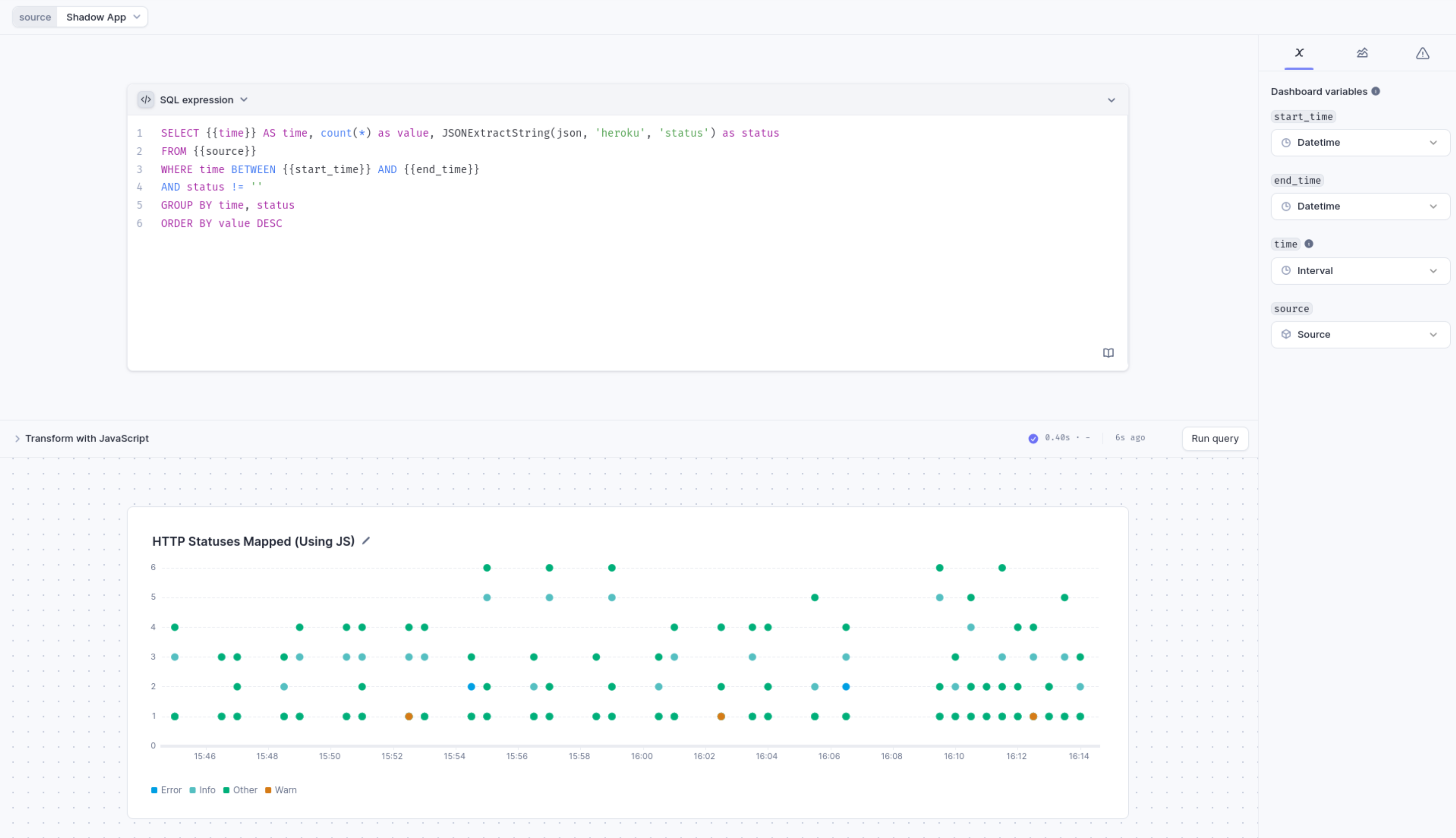This screenshot has height=838, width=1456.
Task: Toggle the SQL expression collapse chevron
Action: [x=1111, y=100]
